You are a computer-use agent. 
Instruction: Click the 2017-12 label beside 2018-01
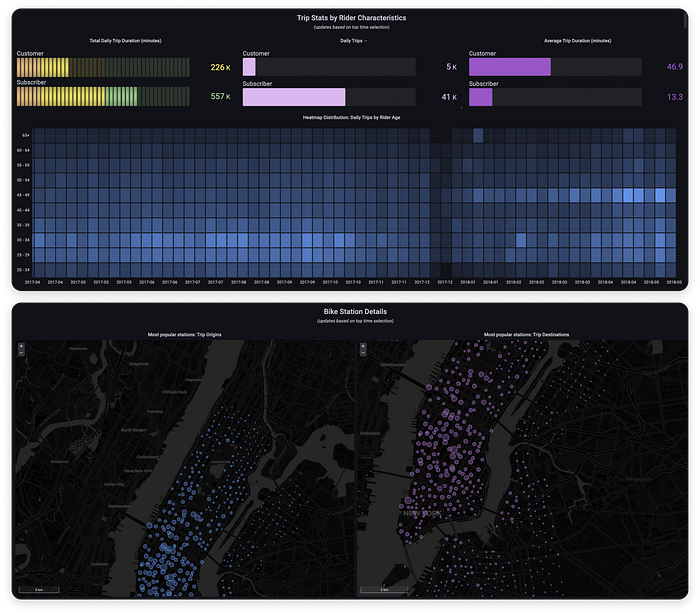coord(445,282)
